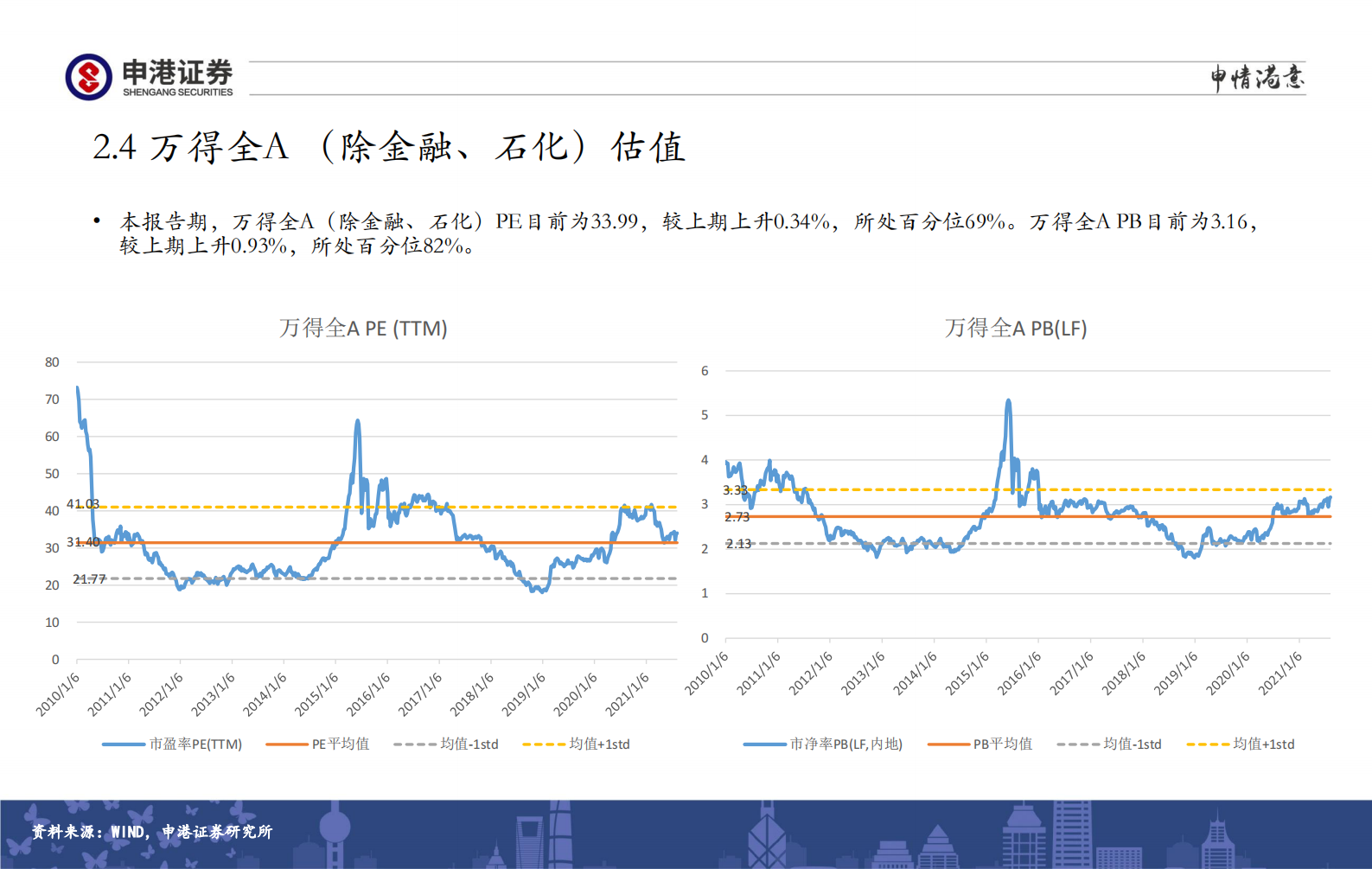Click the 41.03 data label on PE chart
Image resolution: width=1372 pixels, height=869 pixels.
click(83, 504)
